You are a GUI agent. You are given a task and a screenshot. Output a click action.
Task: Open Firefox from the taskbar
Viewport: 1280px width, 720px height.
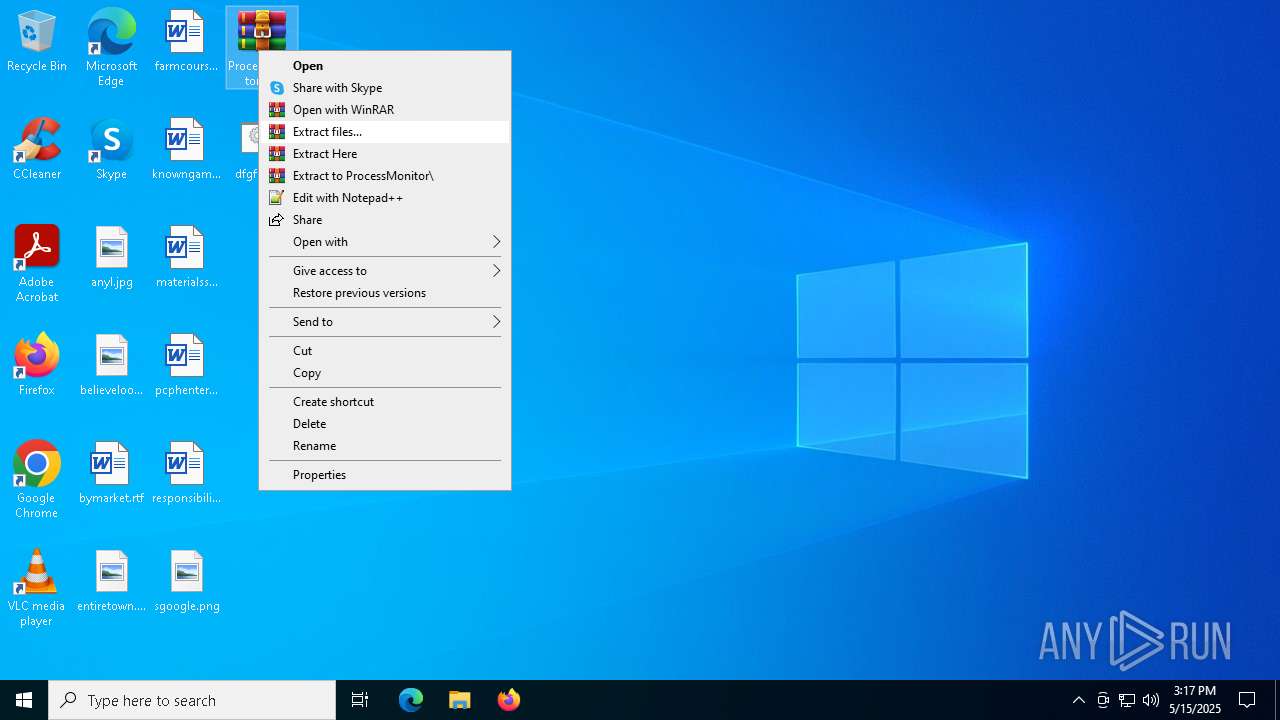tap(509, 700)
